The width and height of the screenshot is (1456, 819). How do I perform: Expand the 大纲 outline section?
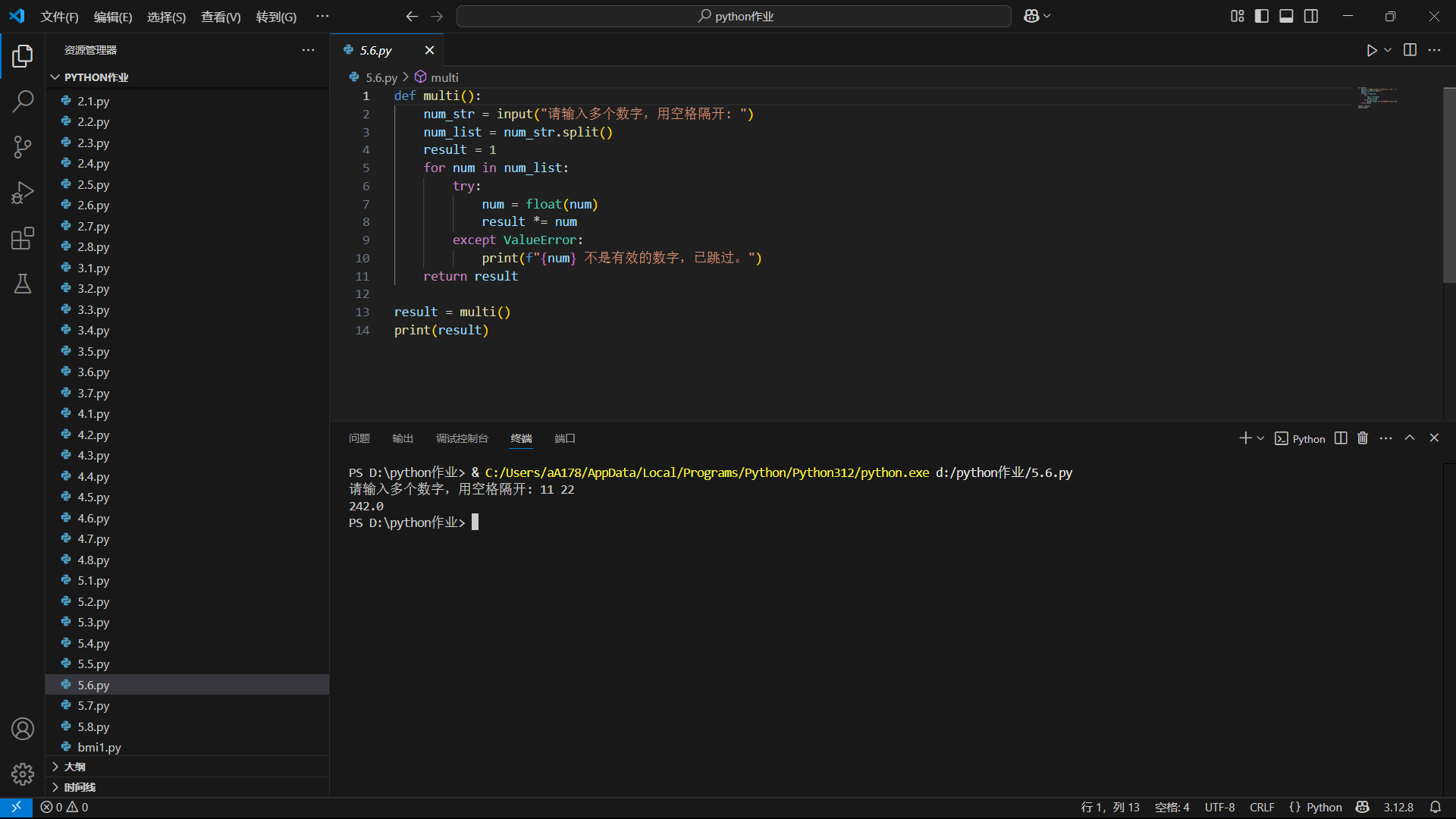click(x=74, y=767)
